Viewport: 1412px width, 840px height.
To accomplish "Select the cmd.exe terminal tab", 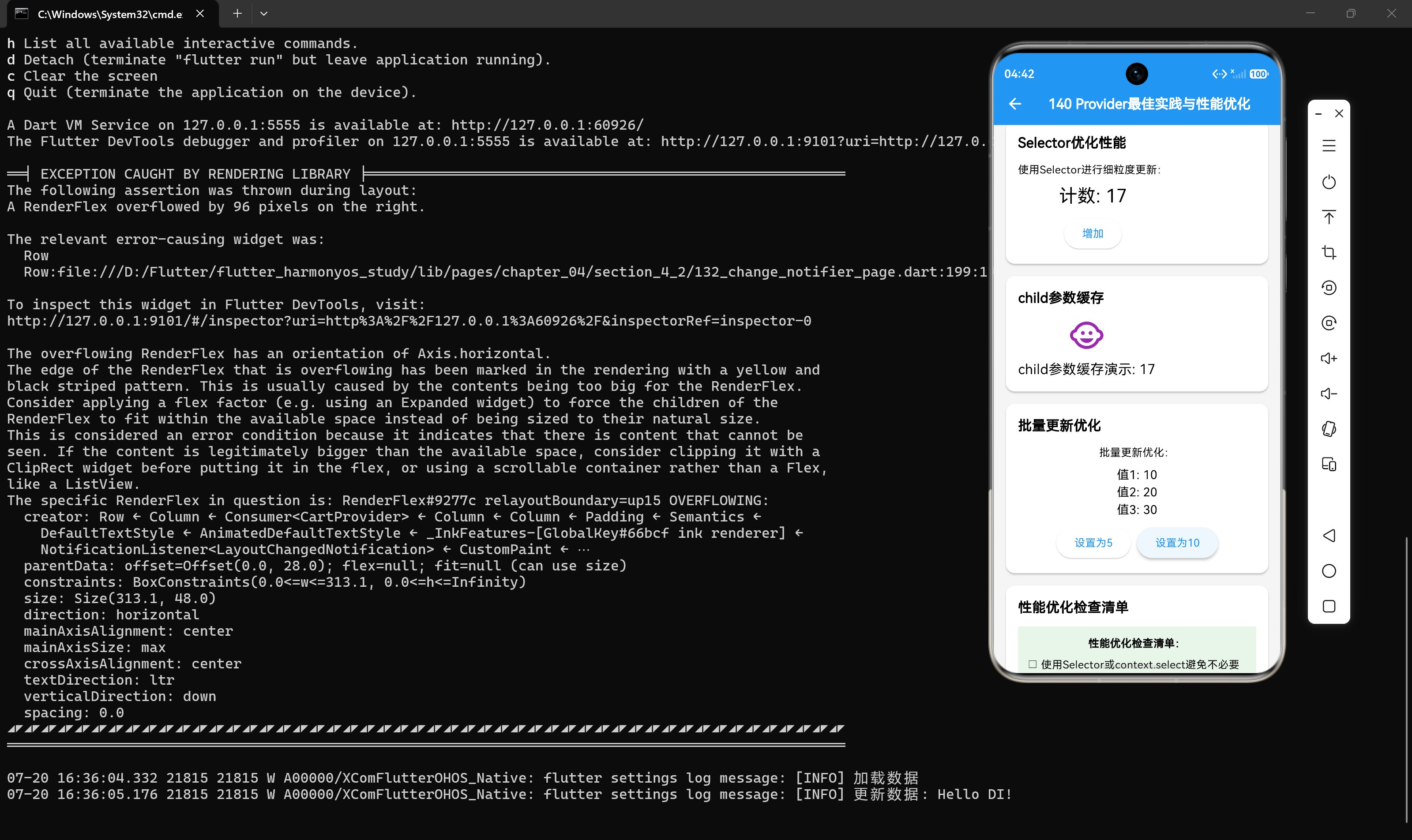I will coord(112,14).
